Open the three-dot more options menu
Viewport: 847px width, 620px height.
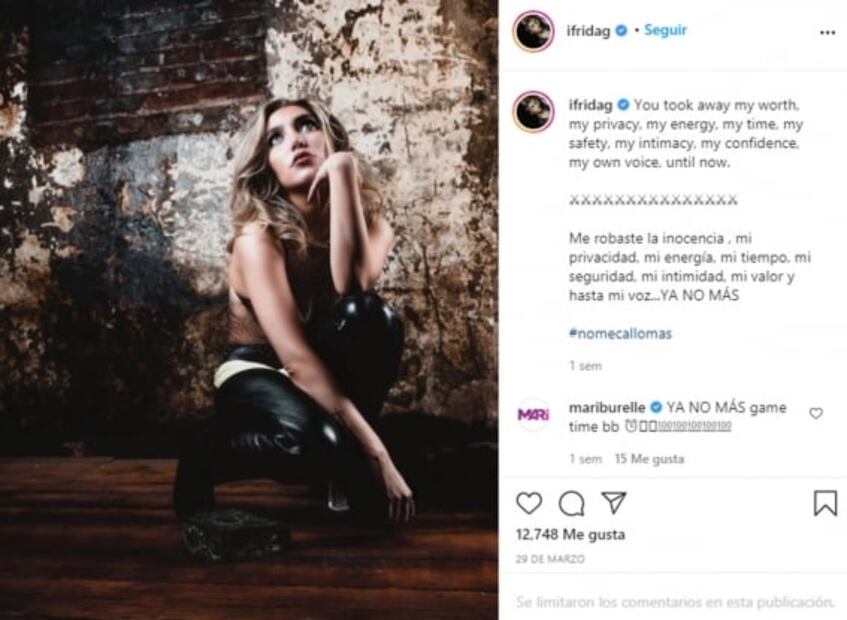click(827, 32)
